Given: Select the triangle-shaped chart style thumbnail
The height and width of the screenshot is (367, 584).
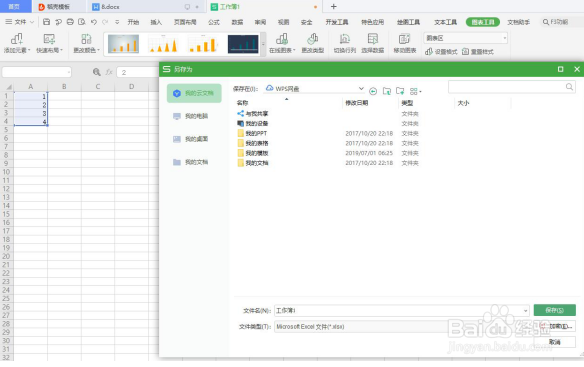Looking at the screenshot, I should point(163,44).
